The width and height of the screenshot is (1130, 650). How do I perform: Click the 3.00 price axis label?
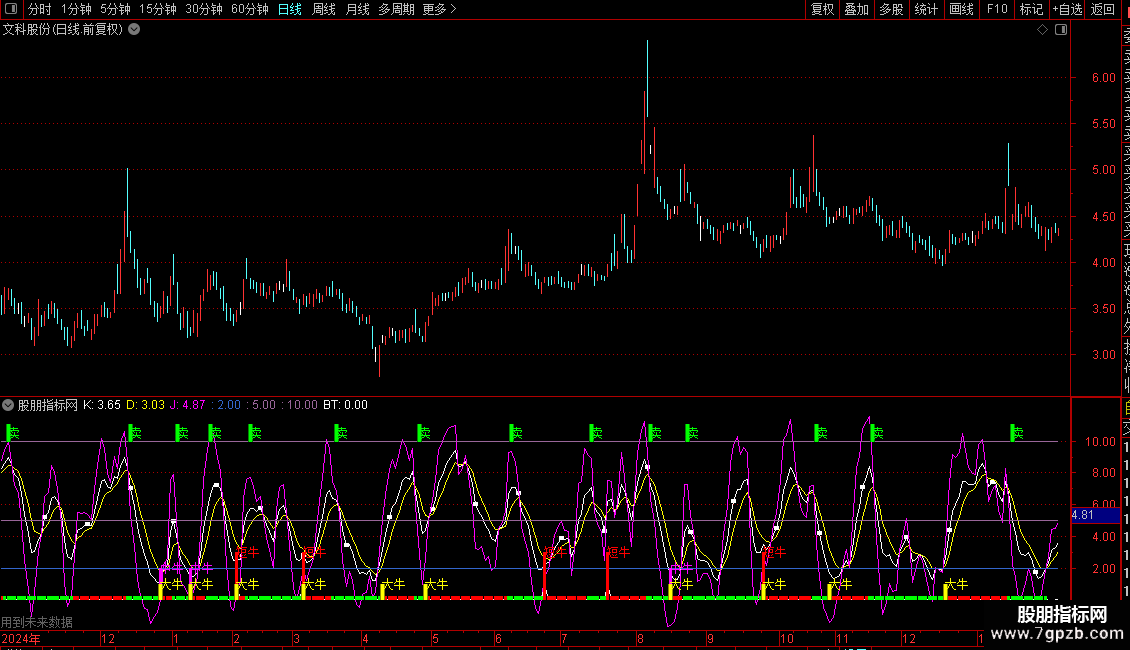point(1103,355)
